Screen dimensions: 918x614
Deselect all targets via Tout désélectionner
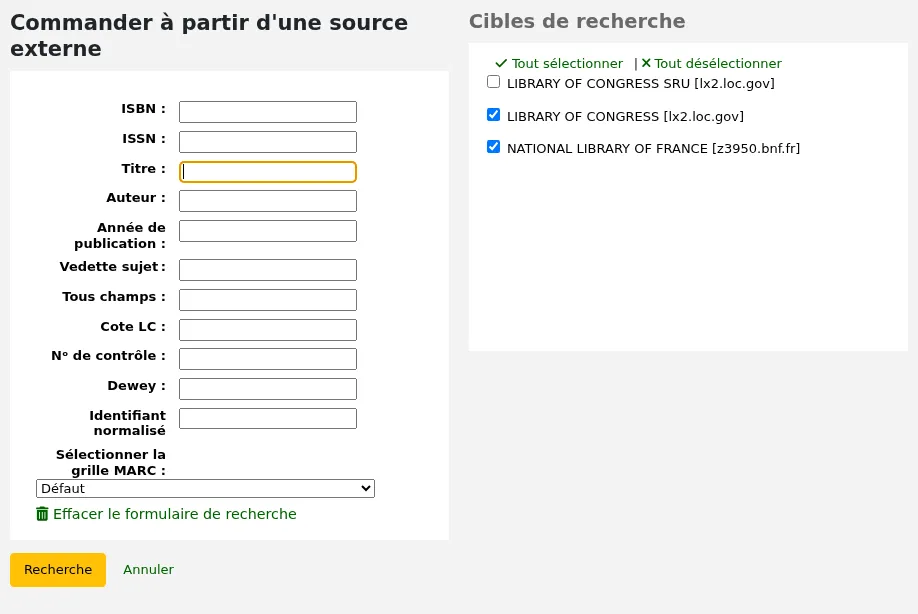(718, 63)
